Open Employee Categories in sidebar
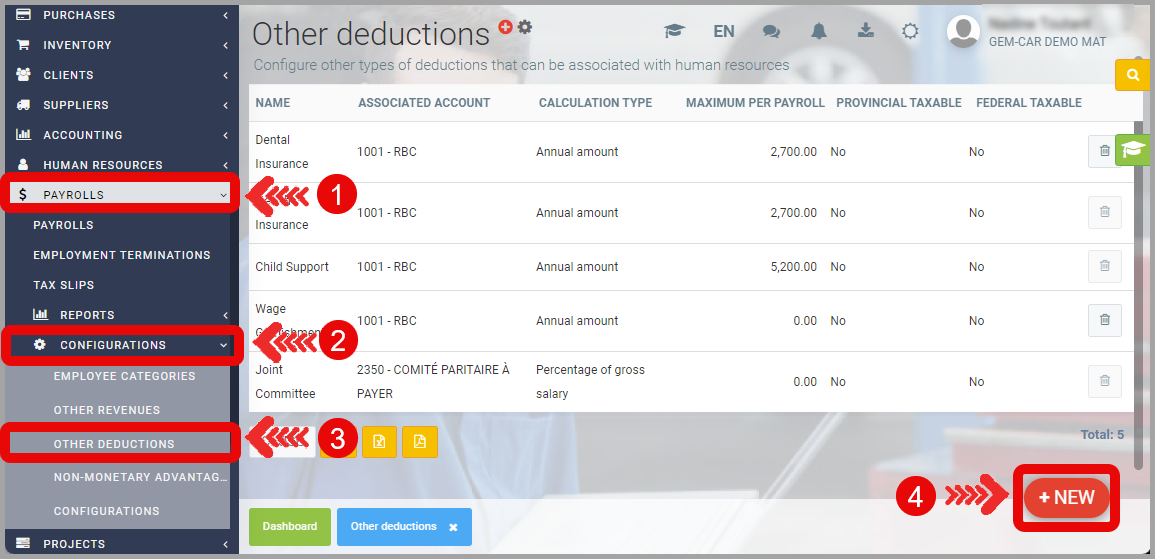The width and height of the screenshot is (1155, 559). (x=124, y=376)
